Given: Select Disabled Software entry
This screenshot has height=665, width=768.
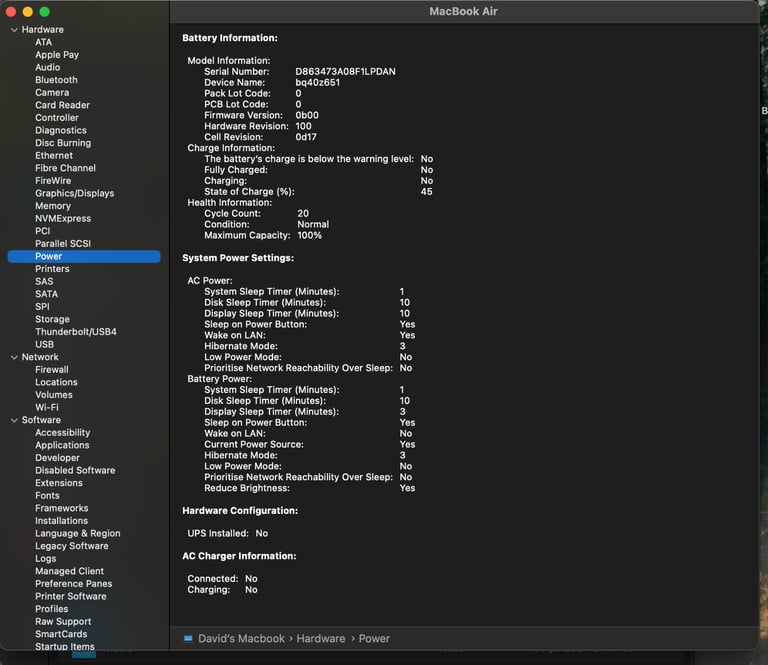Looking at the screenshot, I should point(75,471).
